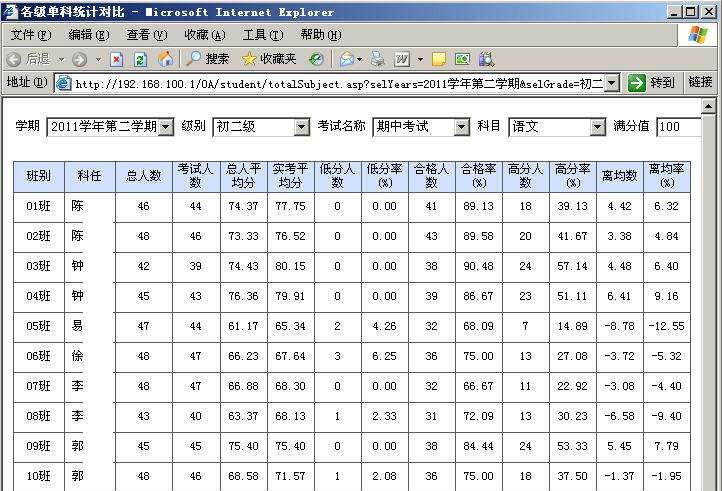Click the Mail envelope toolbar icon

(346, 59)
